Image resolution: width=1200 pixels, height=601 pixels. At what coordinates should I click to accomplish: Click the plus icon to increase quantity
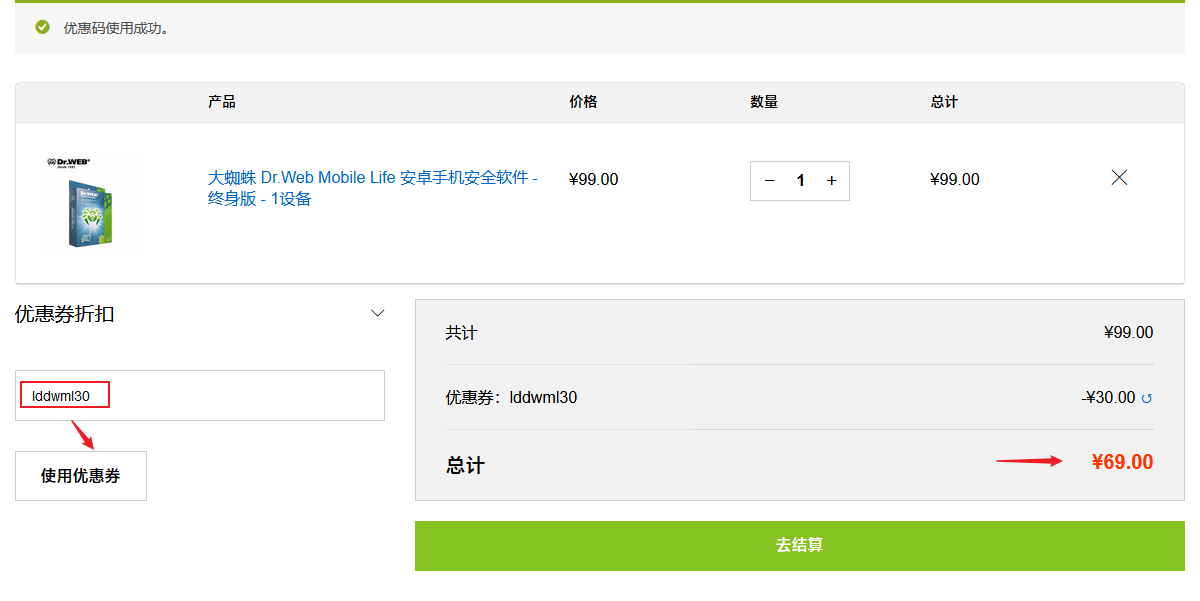831,180
